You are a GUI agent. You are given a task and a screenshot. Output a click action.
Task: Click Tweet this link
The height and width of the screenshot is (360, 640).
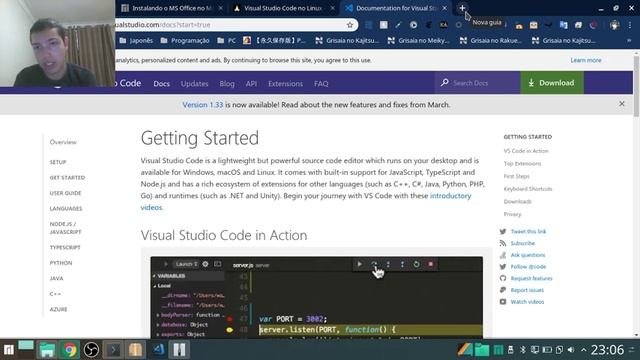coord(528,231)
